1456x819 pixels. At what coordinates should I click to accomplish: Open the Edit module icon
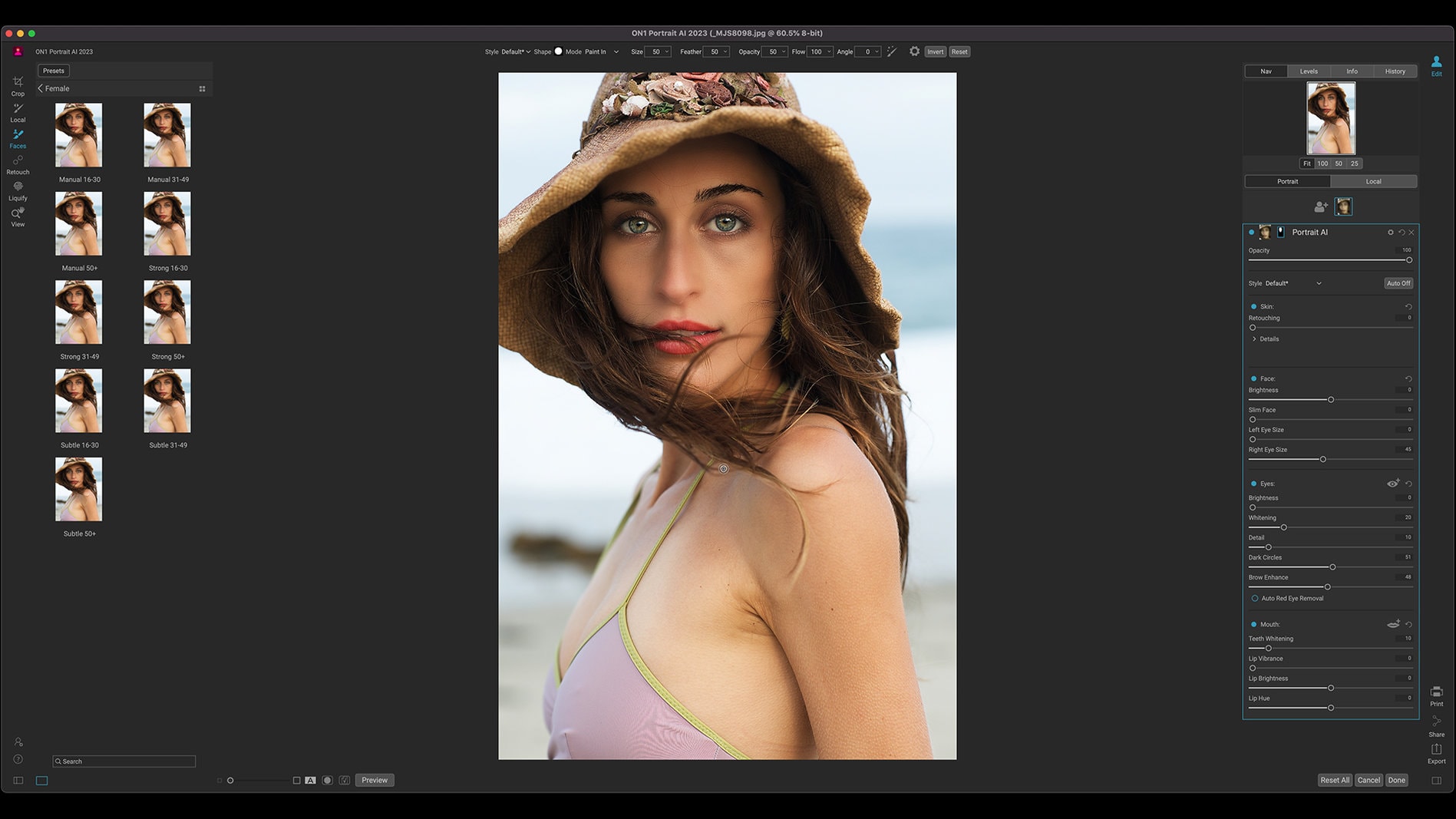[1436, 65]
